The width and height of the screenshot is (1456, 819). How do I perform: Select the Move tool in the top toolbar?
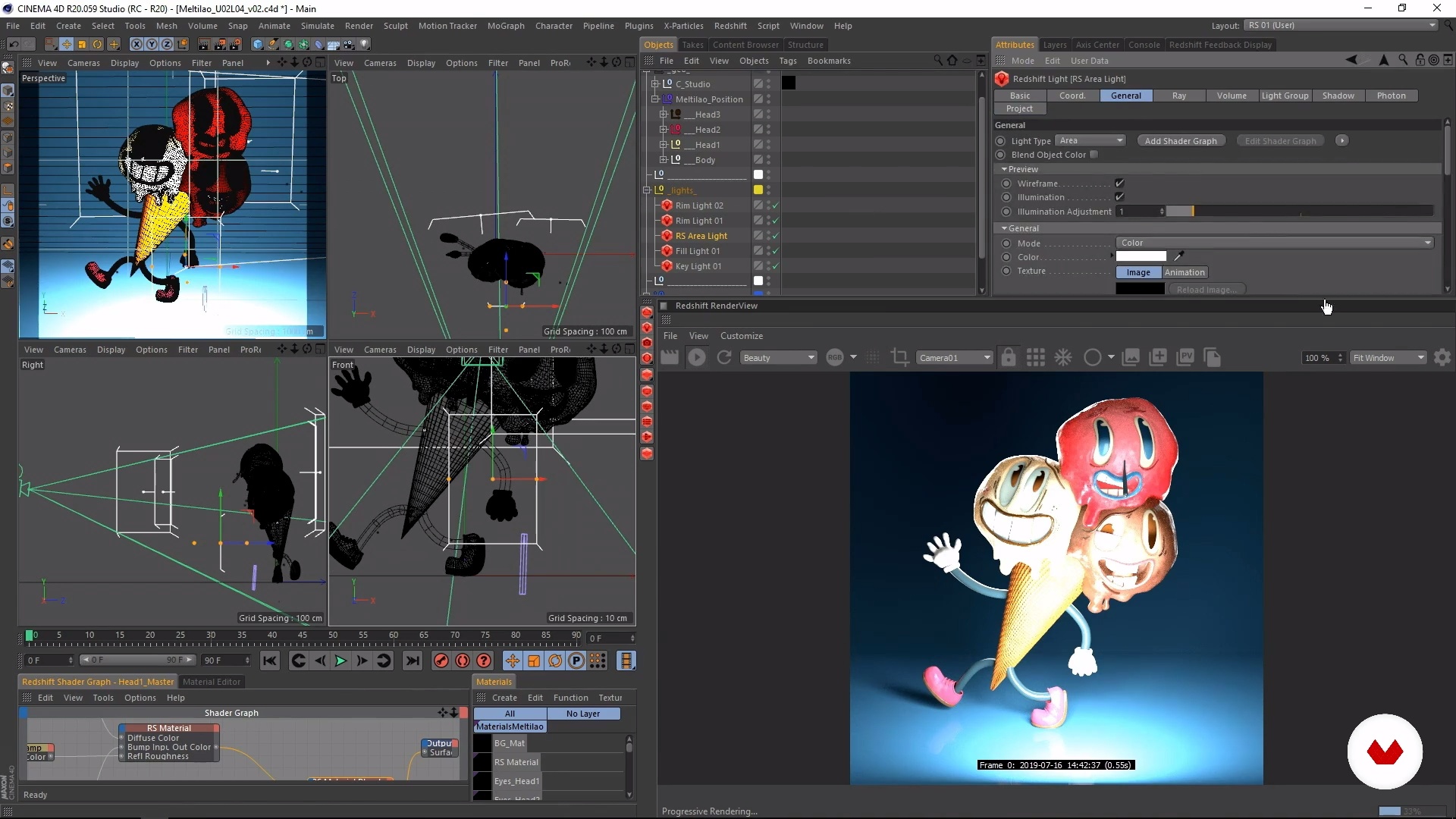coord(67,44)
